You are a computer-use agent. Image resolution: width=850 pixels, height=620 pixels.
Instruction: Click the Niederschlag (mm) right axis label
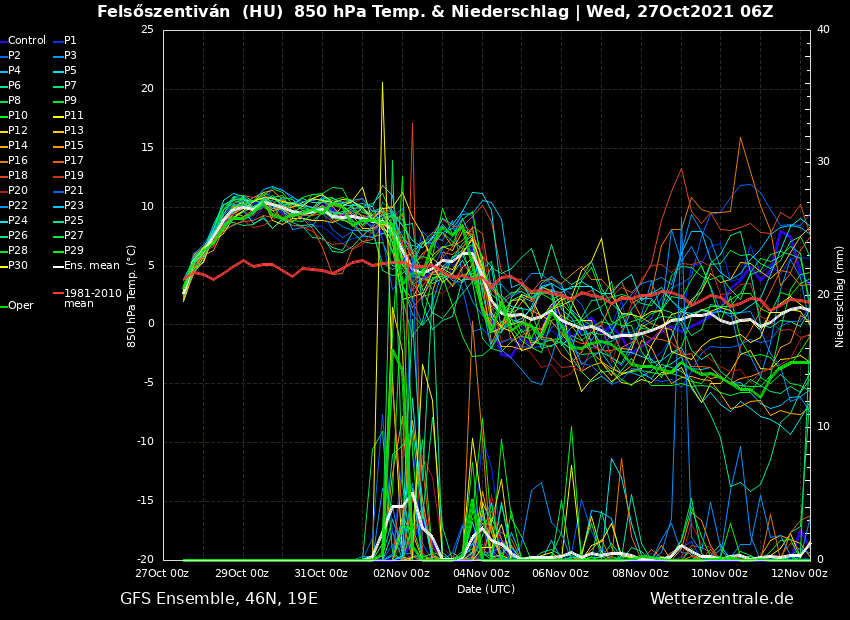840,296
